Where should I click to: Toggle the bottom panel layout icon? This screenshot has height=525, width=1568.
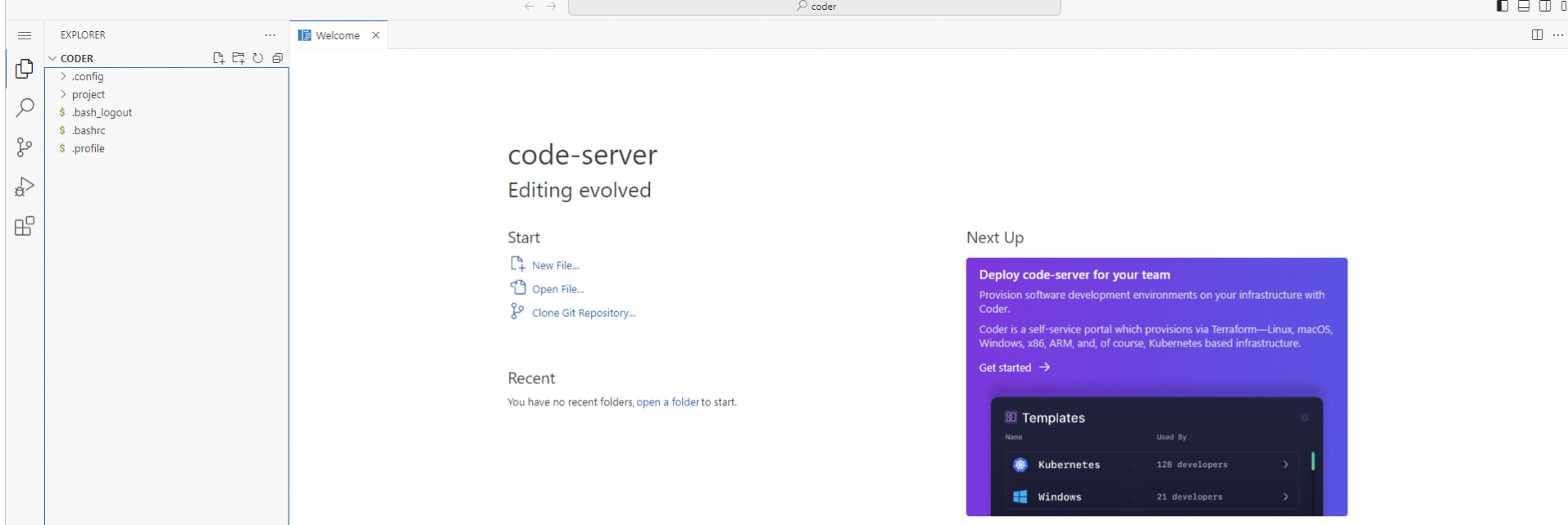(1524, 7)
